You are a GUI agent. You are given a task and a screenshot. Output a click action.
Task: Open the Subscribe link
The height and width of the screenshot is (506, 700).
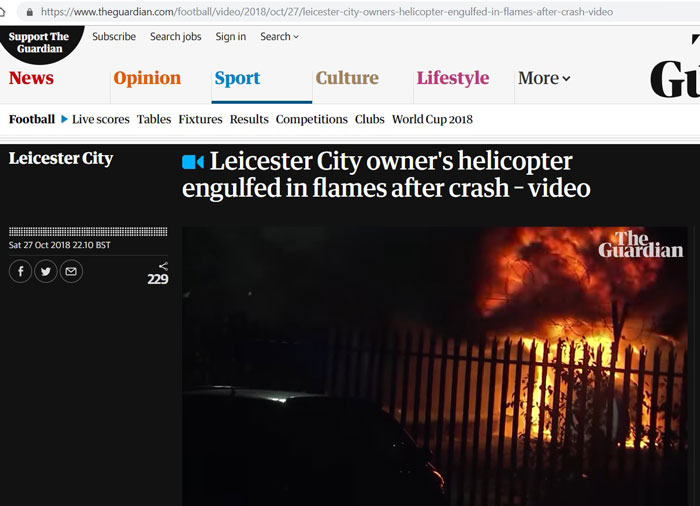(x=114, y=37)
